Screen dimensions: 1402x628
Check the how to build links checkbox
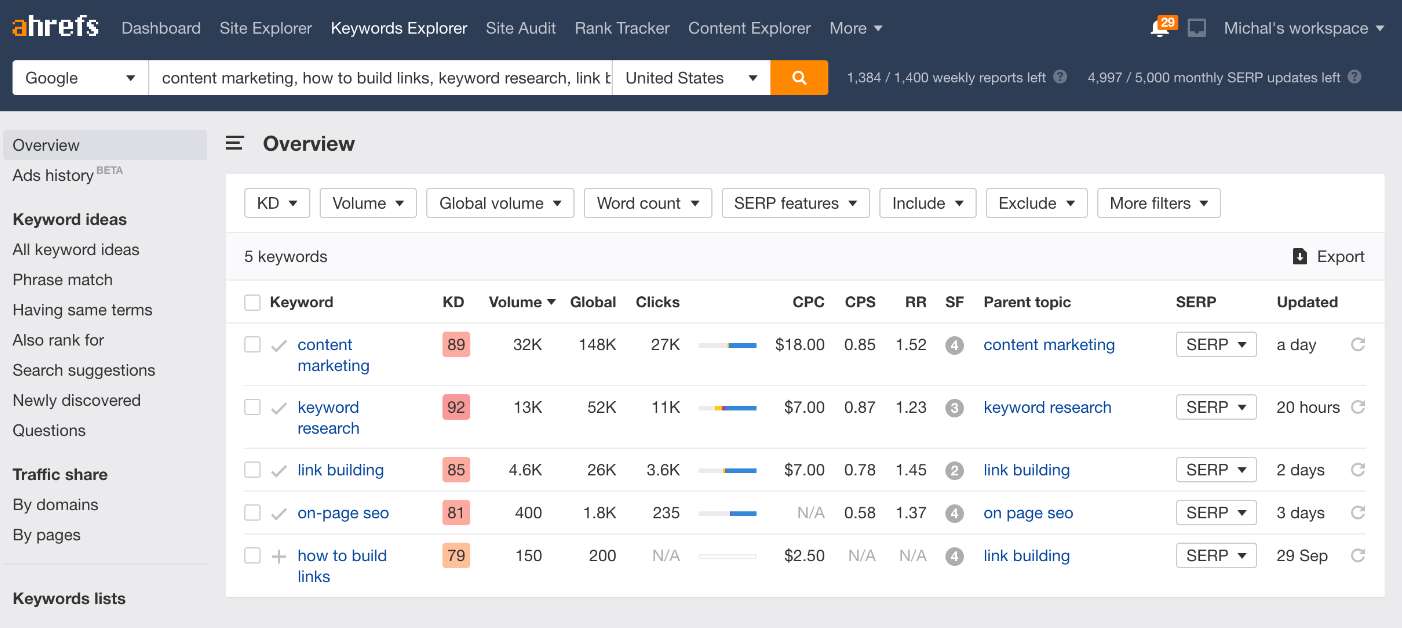pyautogui.click(x=252, y=555)
